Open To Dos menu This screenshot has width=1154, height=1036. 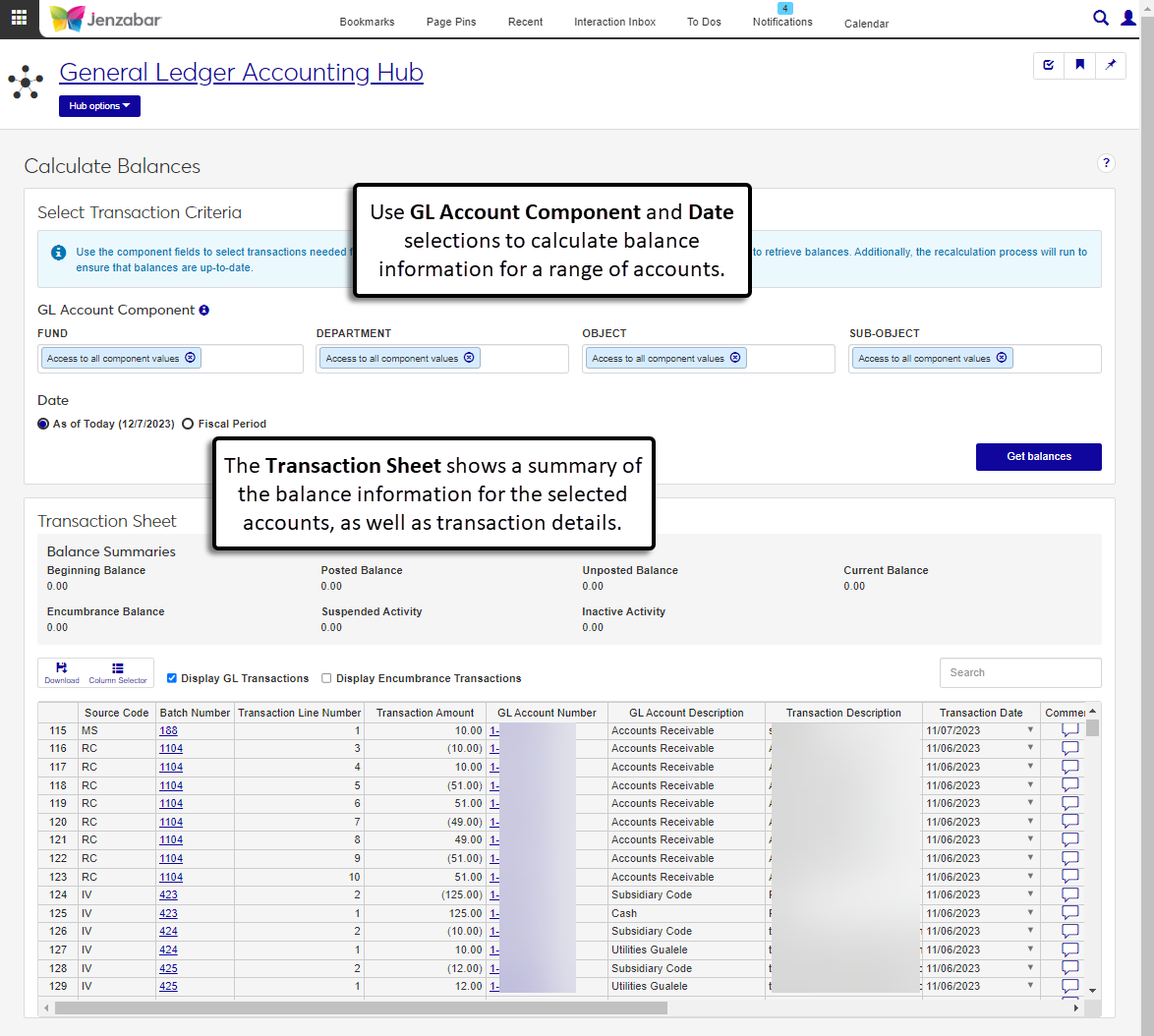click(x=704, y=22)
